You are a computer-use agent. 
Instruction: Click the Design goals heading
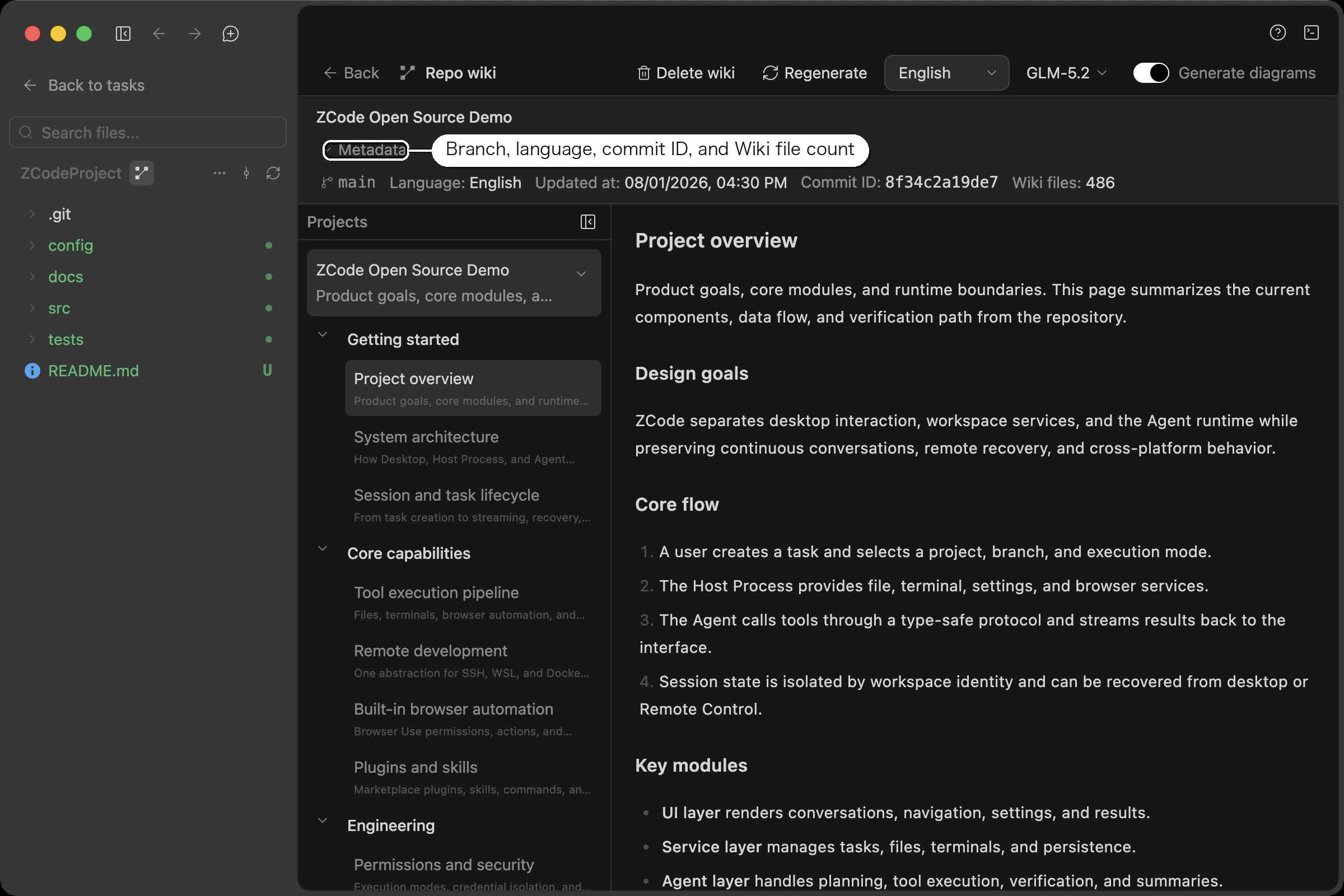tap(692, 374)
